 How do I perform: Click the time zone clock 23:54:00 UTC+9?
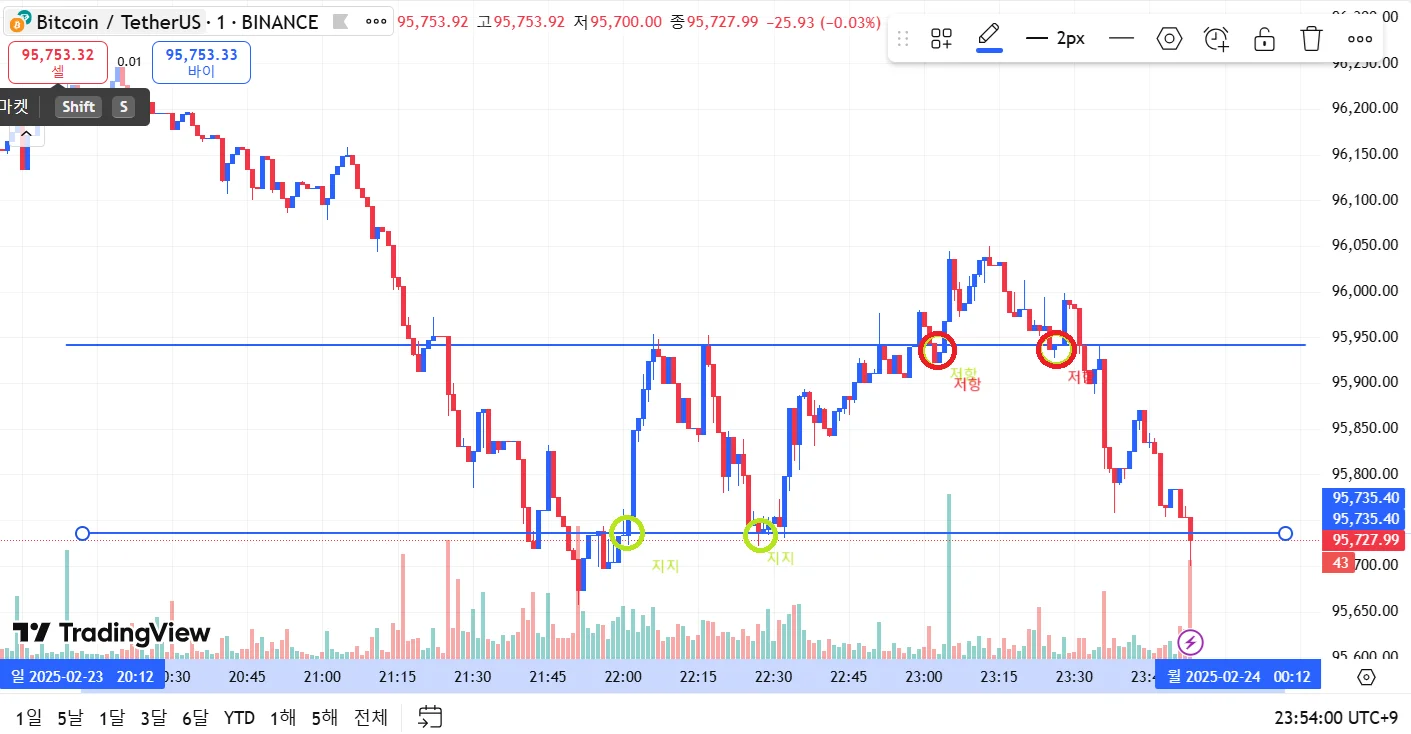pos(1334,717)
